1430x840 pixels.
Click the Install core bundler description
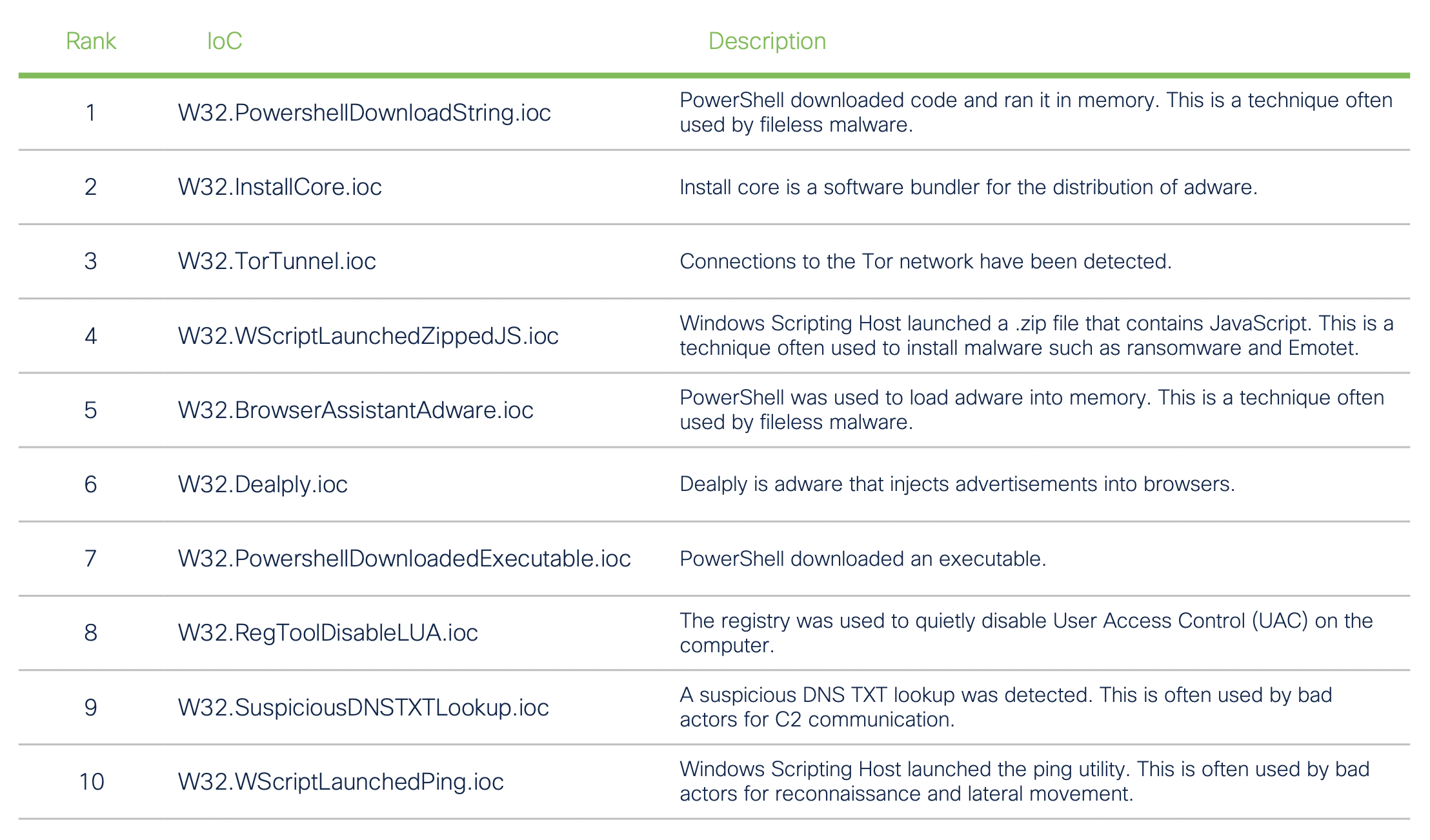pos(968,187)
